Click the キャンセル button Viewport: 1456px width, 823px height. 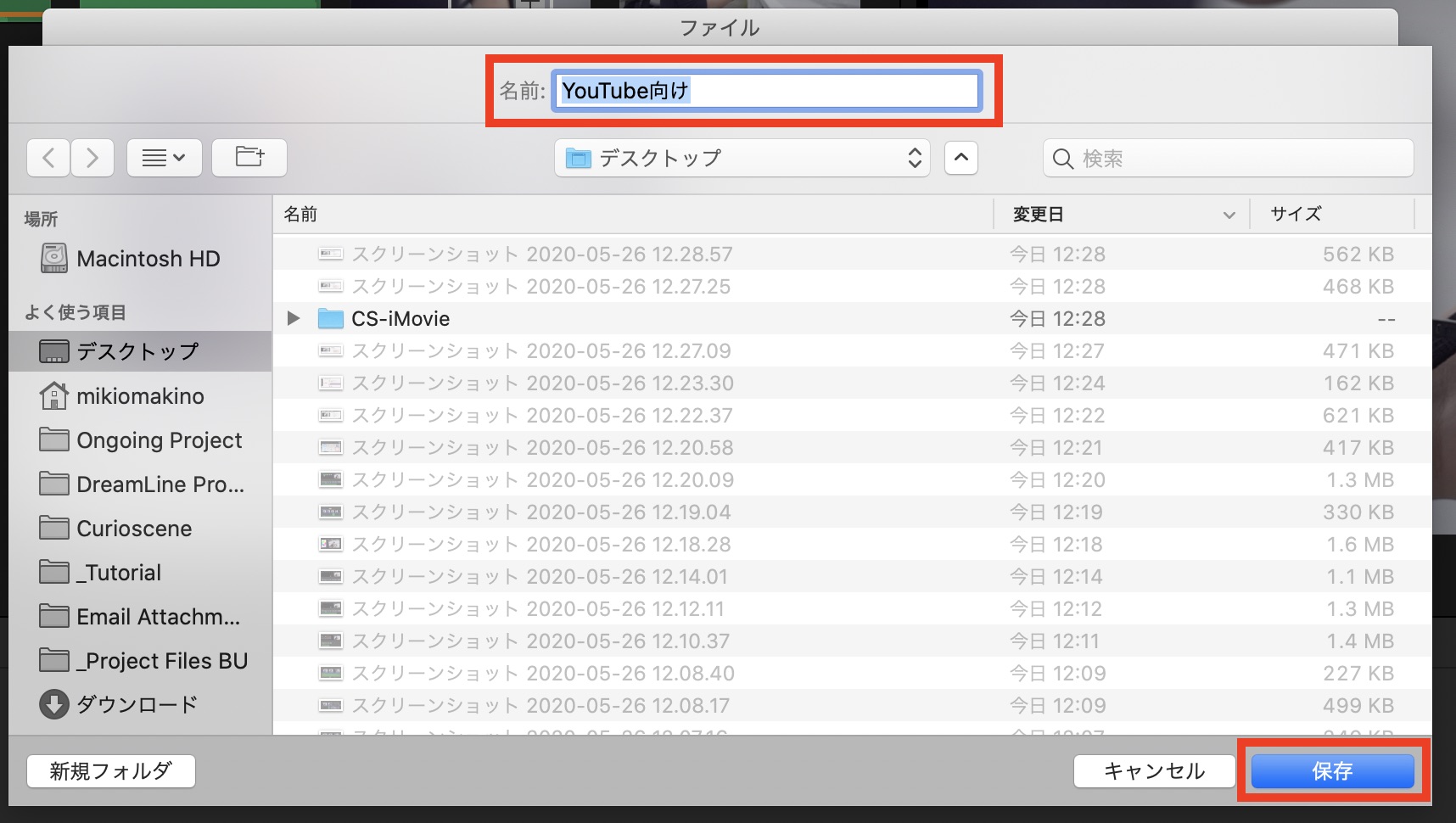point(1154,771)
